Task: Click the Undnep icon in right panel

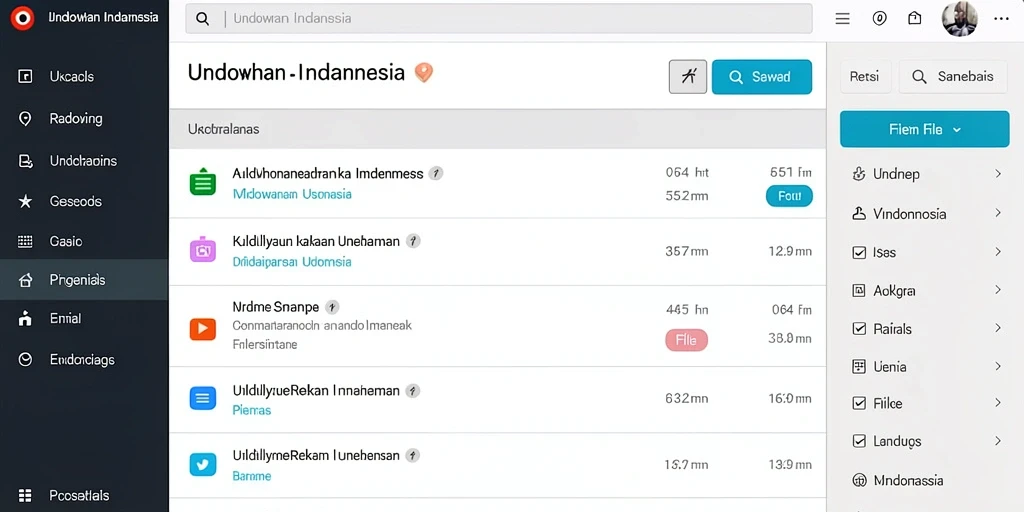Action: pyautogui.click(x=859, y=174)
